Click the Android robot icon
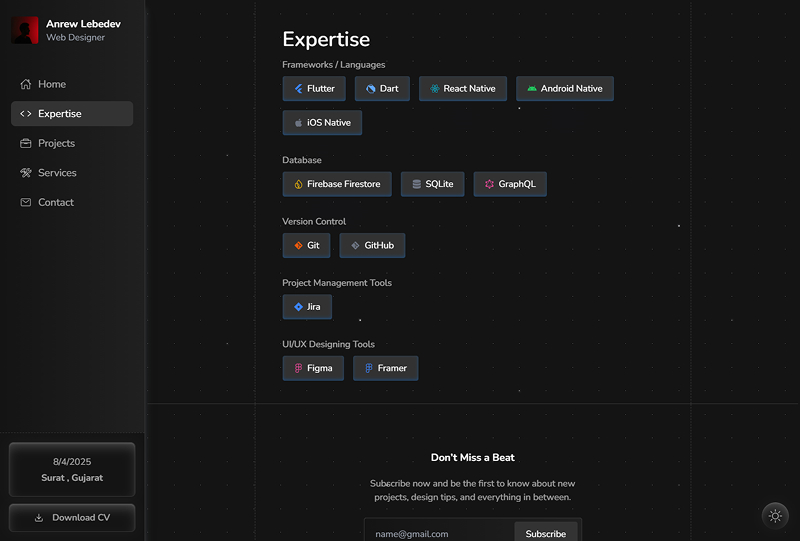The width and height of the screenshot is (800, 541). (x=532, y=89)
